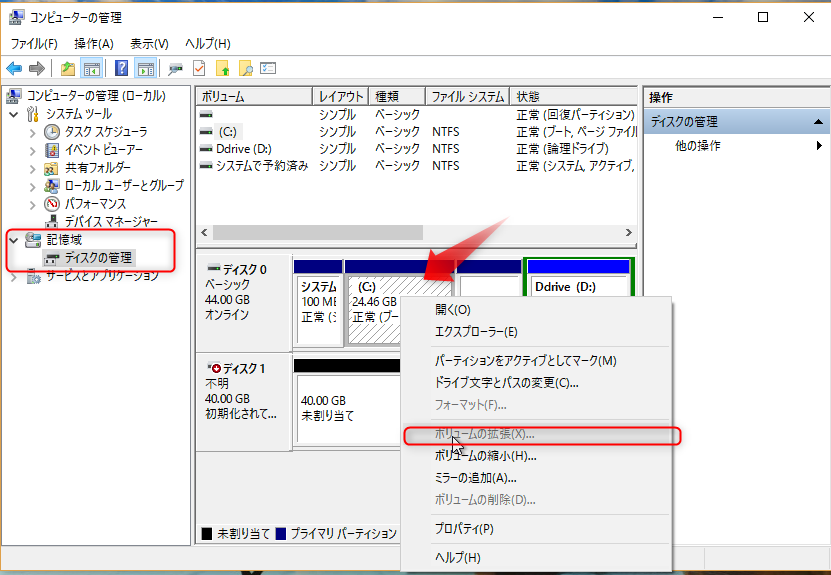This screenshot has height=575, width=831.
Task: Select the Ddrive (D:) row in volume list
Action: pyautogui.click(x=244, y=149)
